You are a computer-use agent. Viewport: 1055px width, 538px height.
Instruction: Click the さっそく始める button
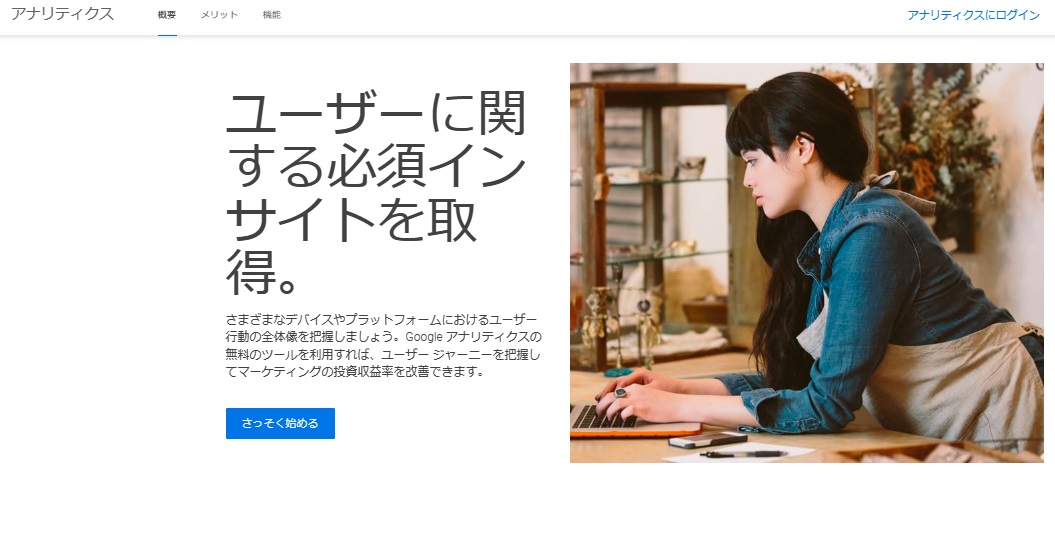pos(281,424)
